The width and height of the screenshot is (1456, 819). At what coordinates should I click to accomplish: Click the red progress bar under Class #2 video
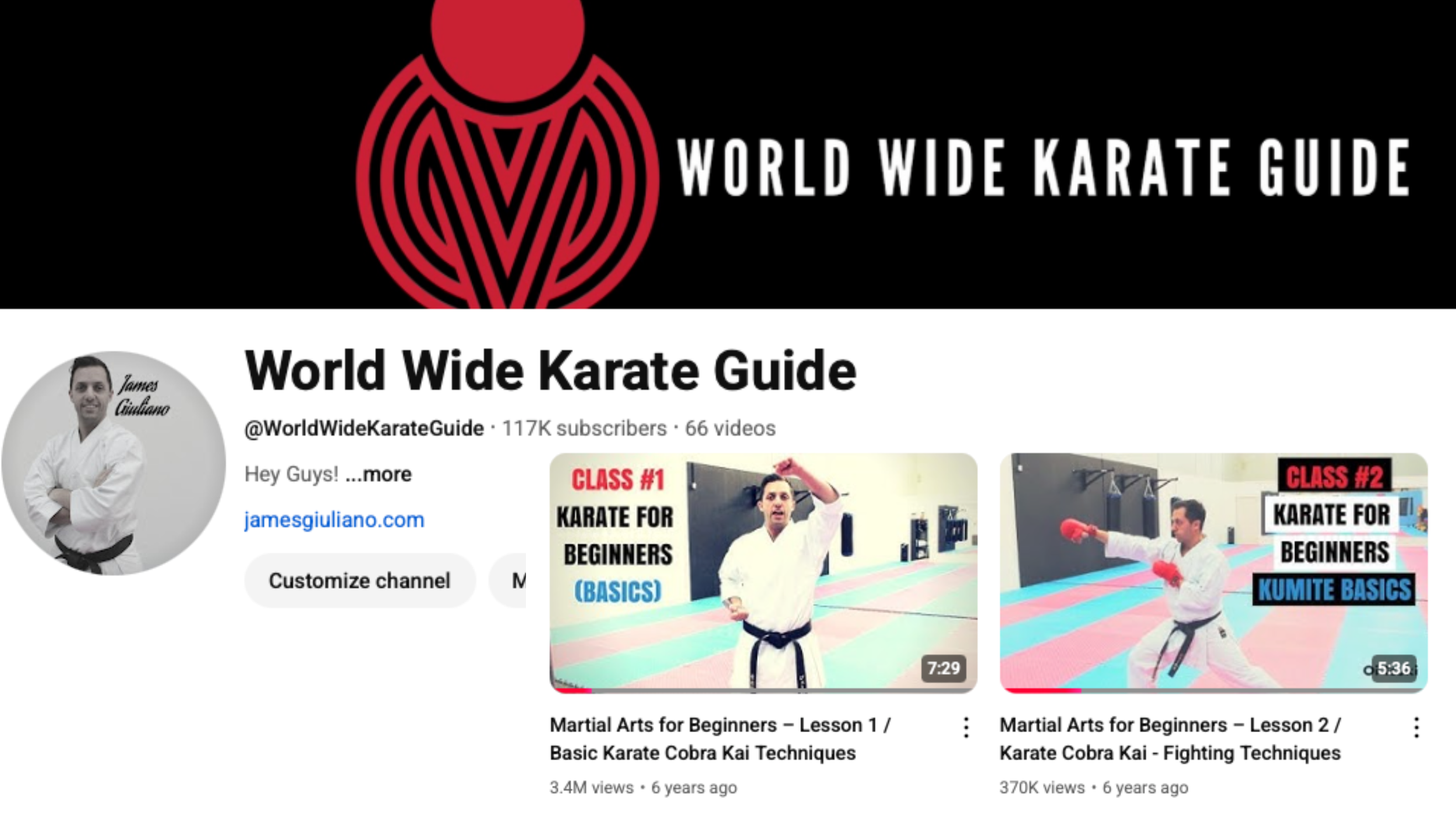(x=1042, y=691)
